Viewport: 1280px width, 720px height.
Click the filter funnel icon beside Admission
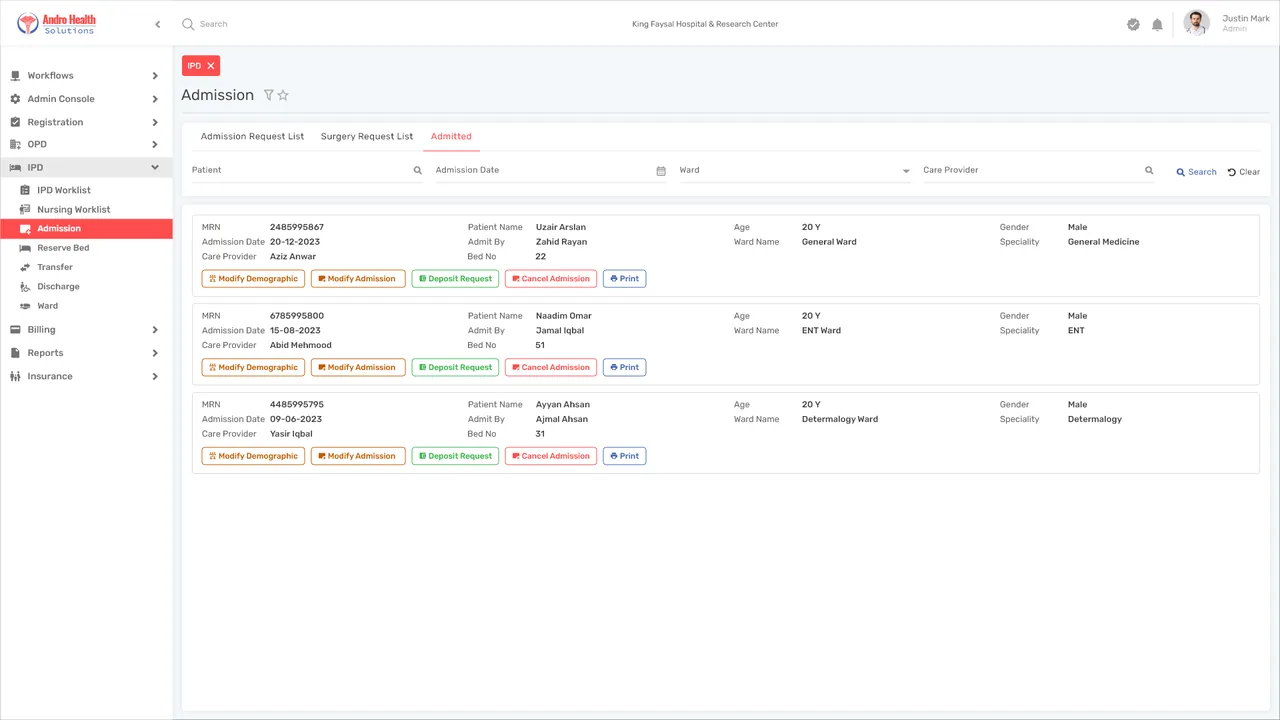pyautogui.click(x=268, y=95)
